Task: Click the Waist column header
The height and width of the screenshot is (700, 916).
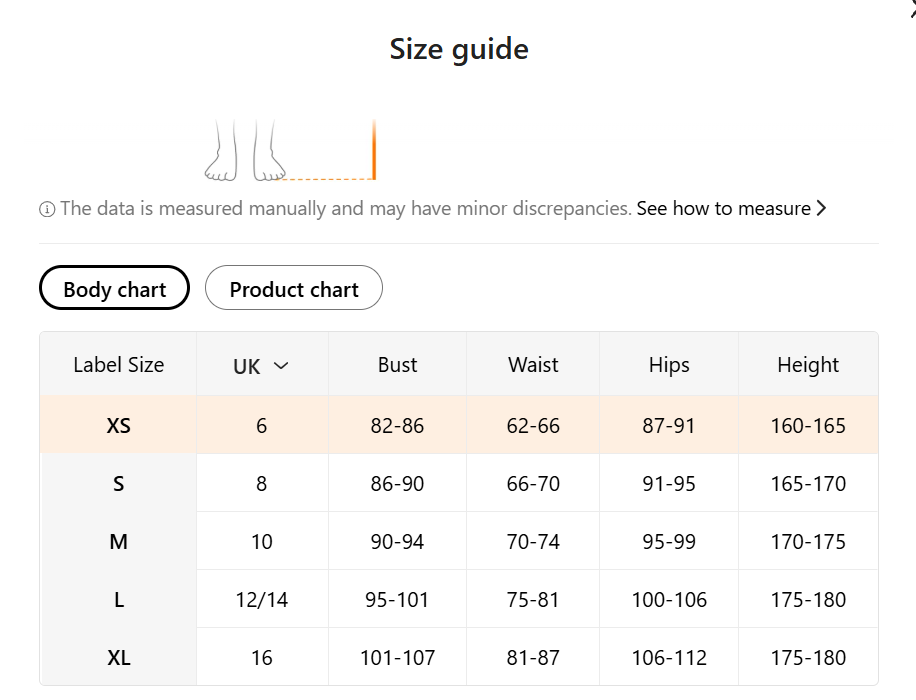Action: tap(533, 365)
